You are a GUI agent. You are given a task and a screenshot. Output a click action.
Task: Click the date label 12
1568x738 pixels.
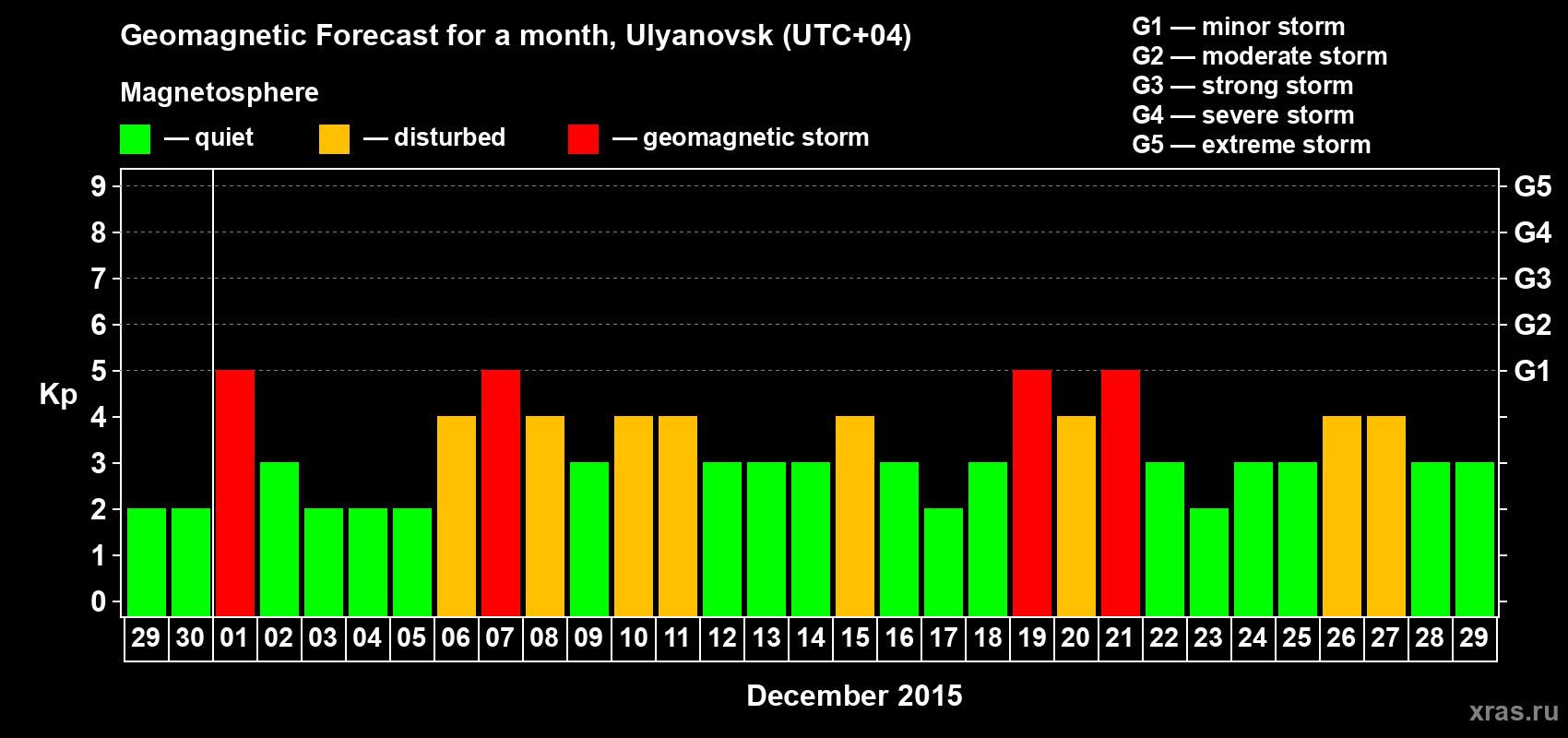[721, 637]
